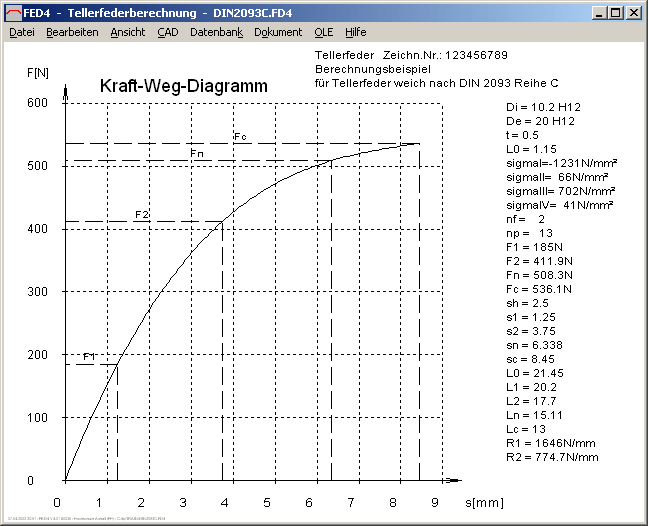Viewport: 648px width, 526px height.
Task: Open the Hilfe menu
Action: (x=356, y=32)
